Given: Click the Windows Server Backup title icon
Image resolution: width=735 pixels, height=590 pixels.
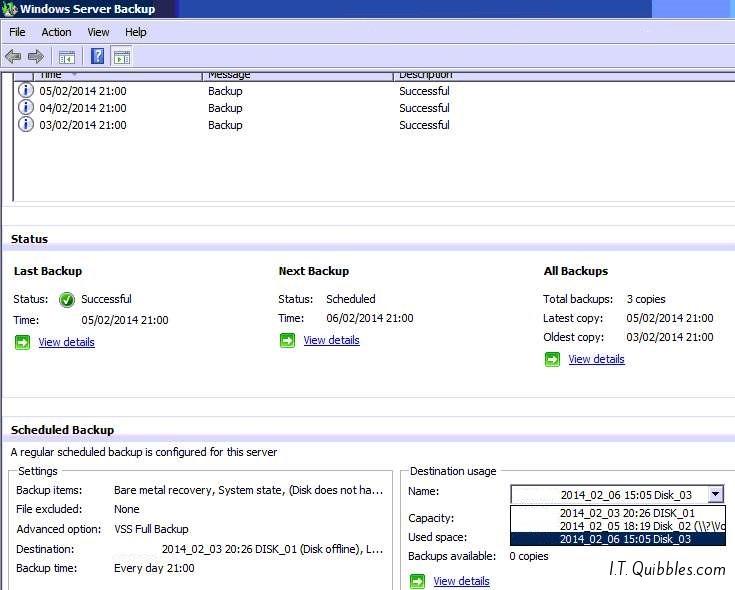Looking at the screenshot, I should 9,9.
